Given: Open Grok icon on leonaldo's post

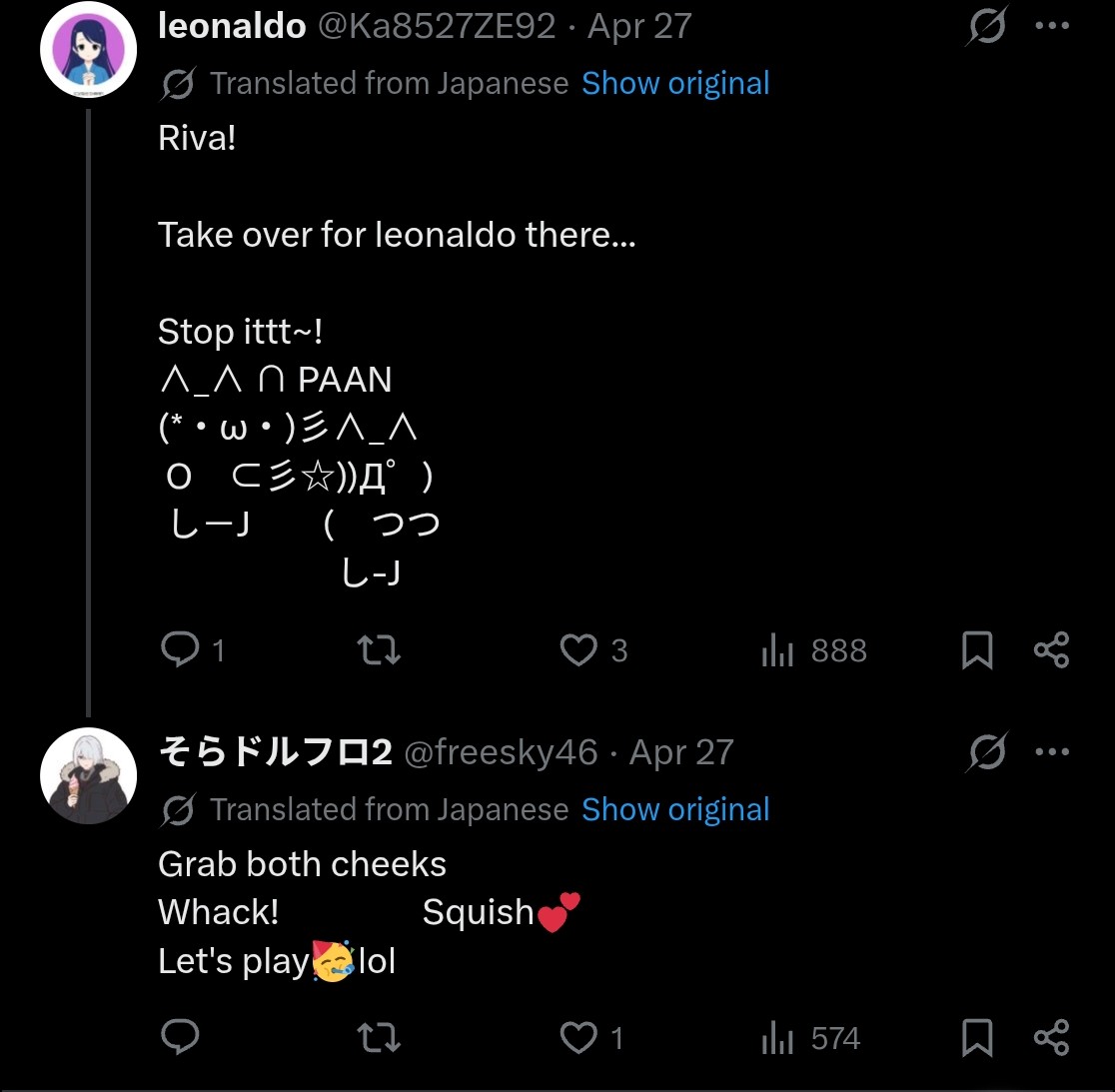Looking at the screenshot, I should tap(986, 27).
